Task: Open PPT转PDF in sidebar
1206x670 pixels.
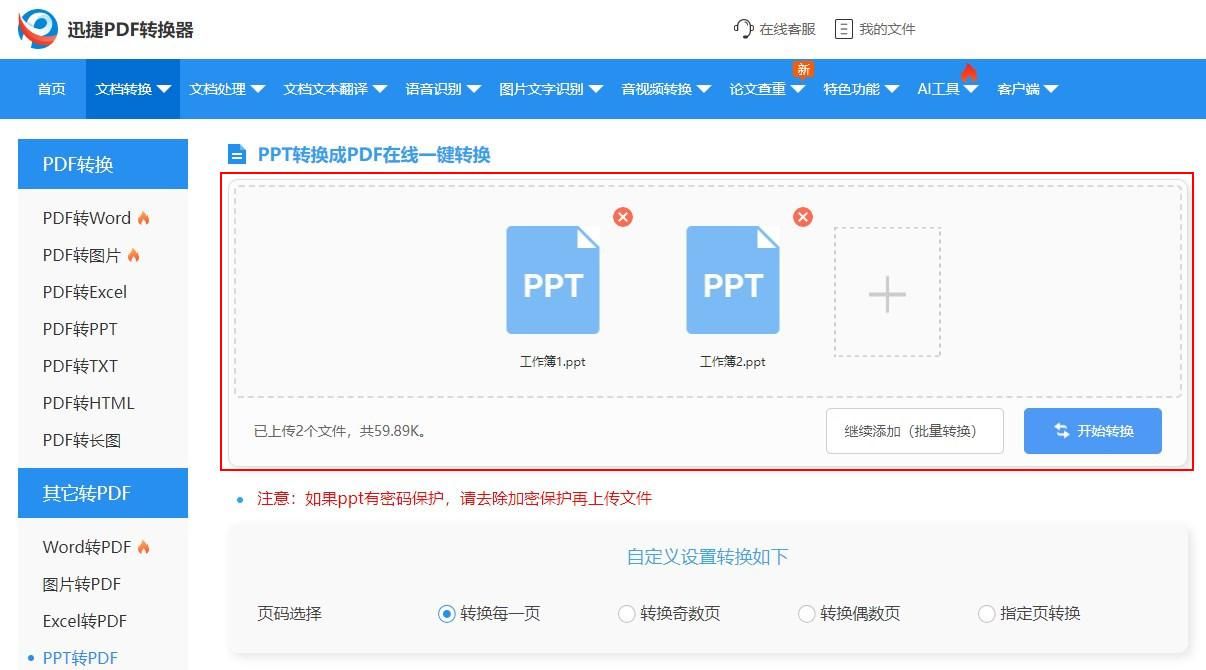Action: (x=80, y=658)
